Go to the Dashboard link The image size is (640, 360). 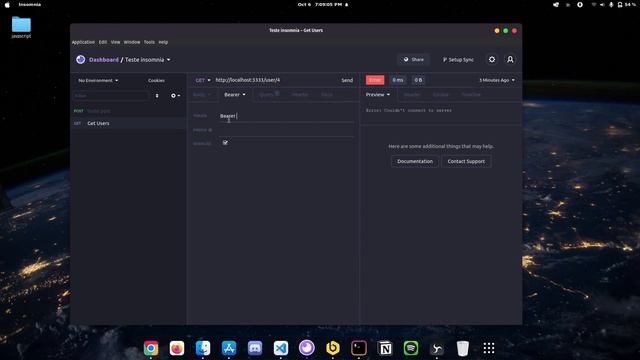click(x=104, y=60)
